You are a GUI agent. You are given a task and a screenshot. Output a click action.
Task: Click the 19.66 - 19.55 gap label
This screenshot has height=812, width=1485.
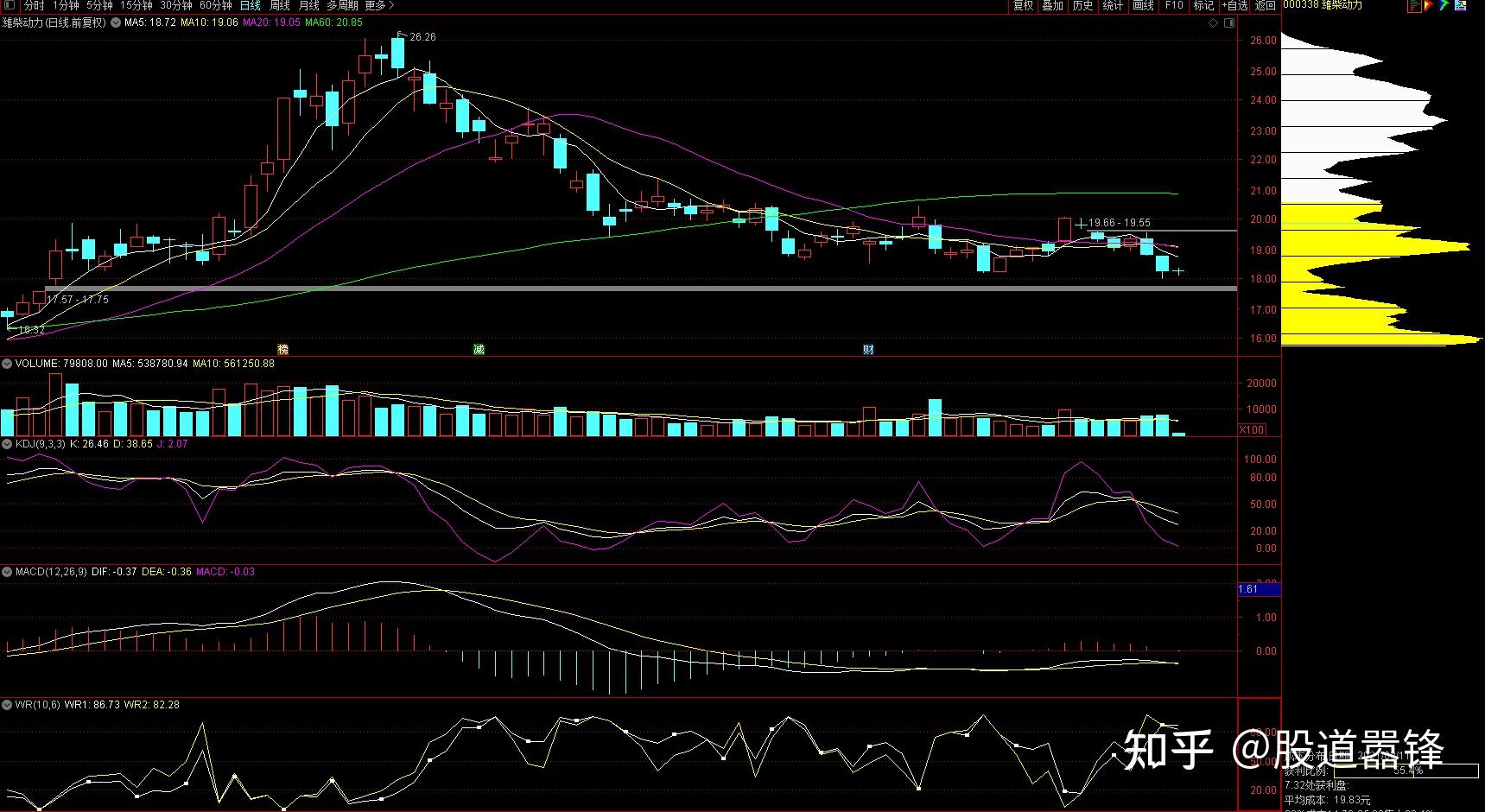pos(1120,223)
